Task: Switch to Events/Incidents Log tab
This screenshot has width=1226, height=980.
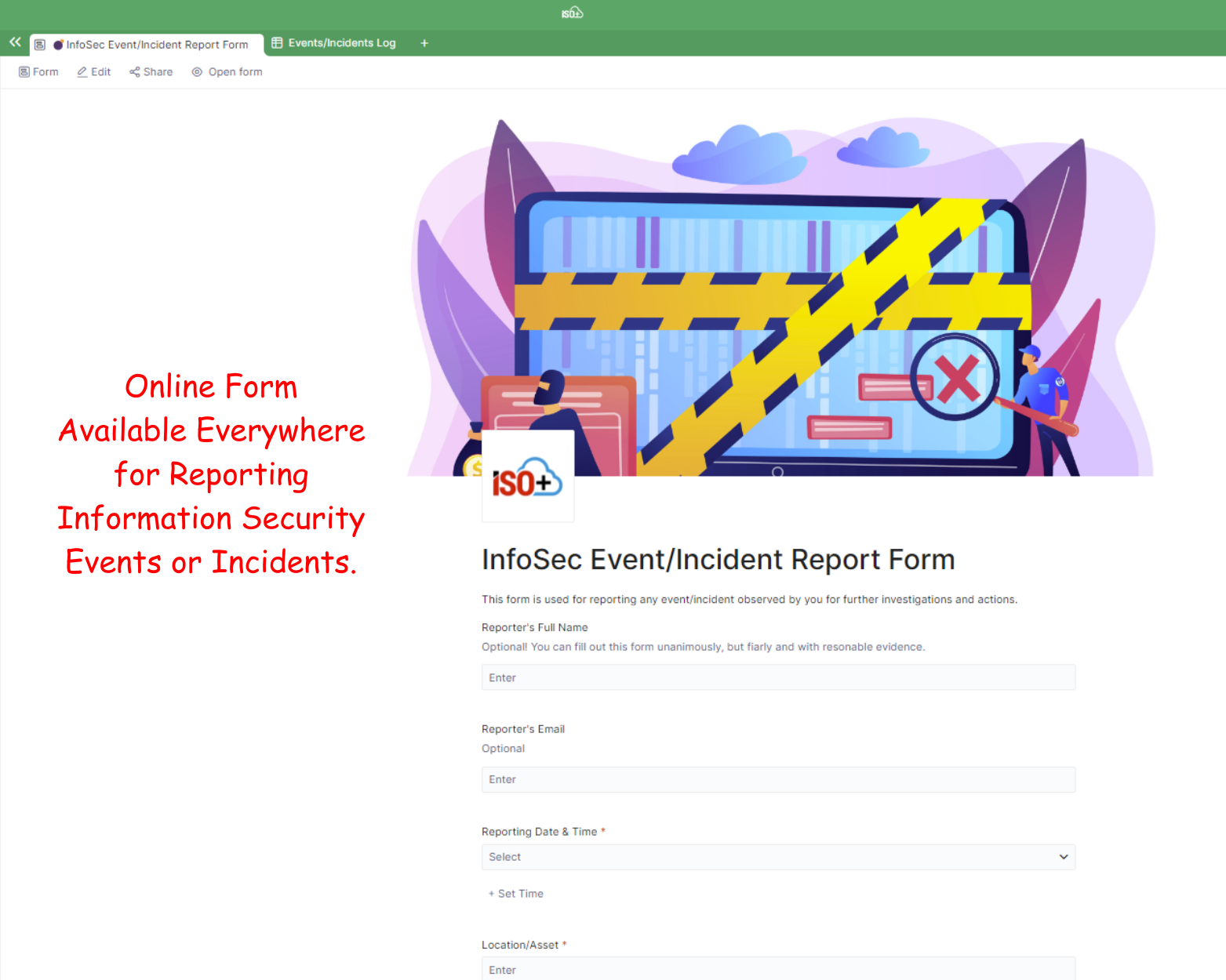Action: point(341,43)
